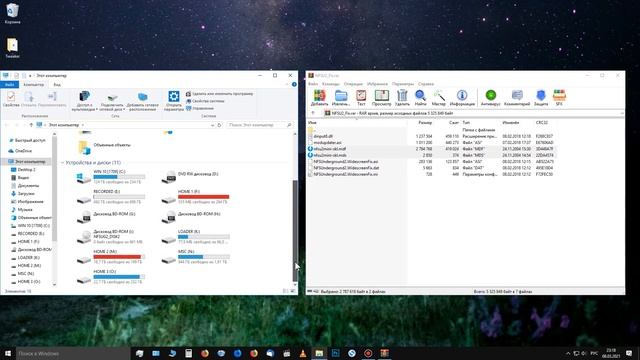Screen dimensions: 640x360
Task: Click the Explorer up-arrow navigation button
Action: point(31,125)
